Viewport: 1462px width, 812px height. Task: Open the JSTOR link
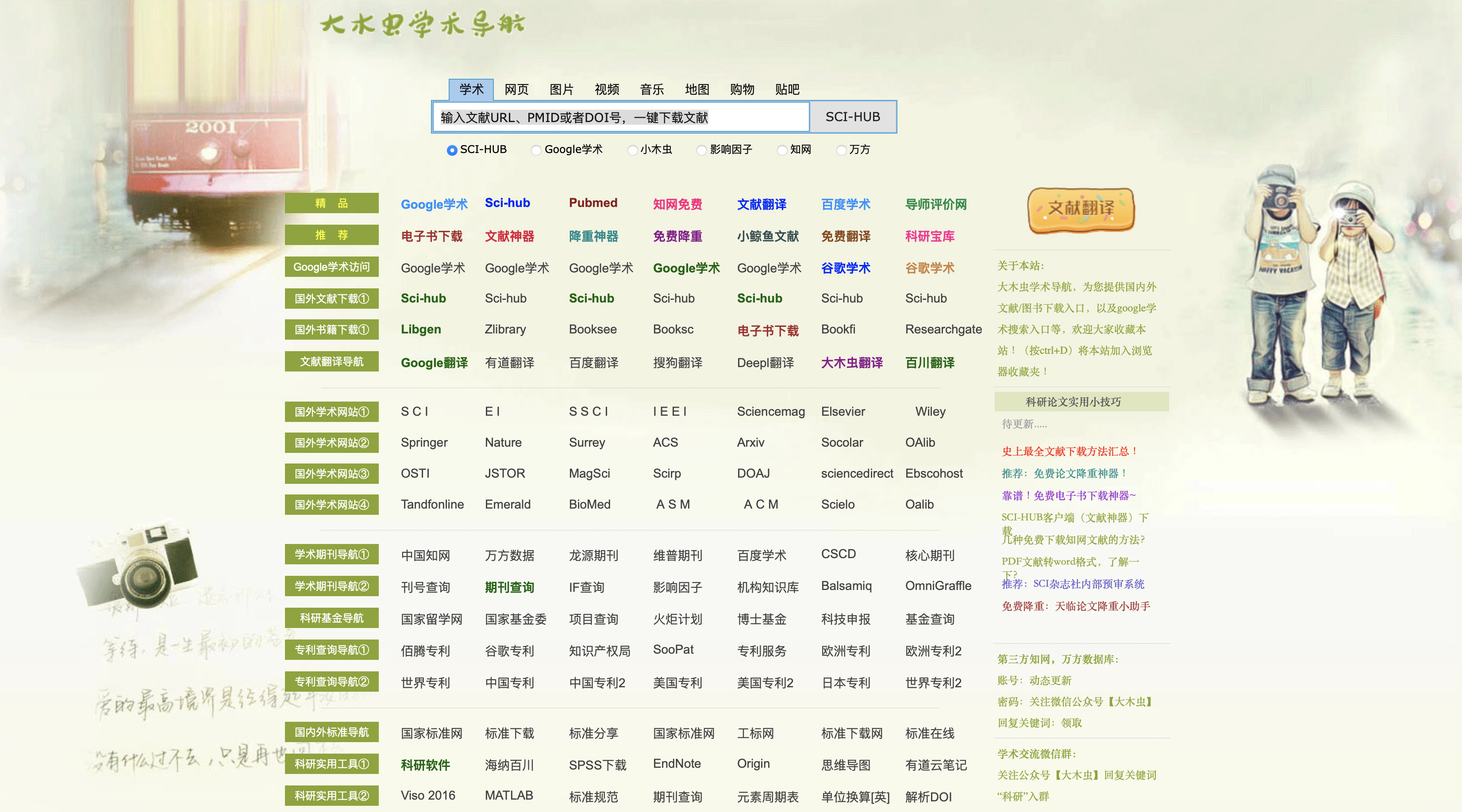click(x=504, y=474)
